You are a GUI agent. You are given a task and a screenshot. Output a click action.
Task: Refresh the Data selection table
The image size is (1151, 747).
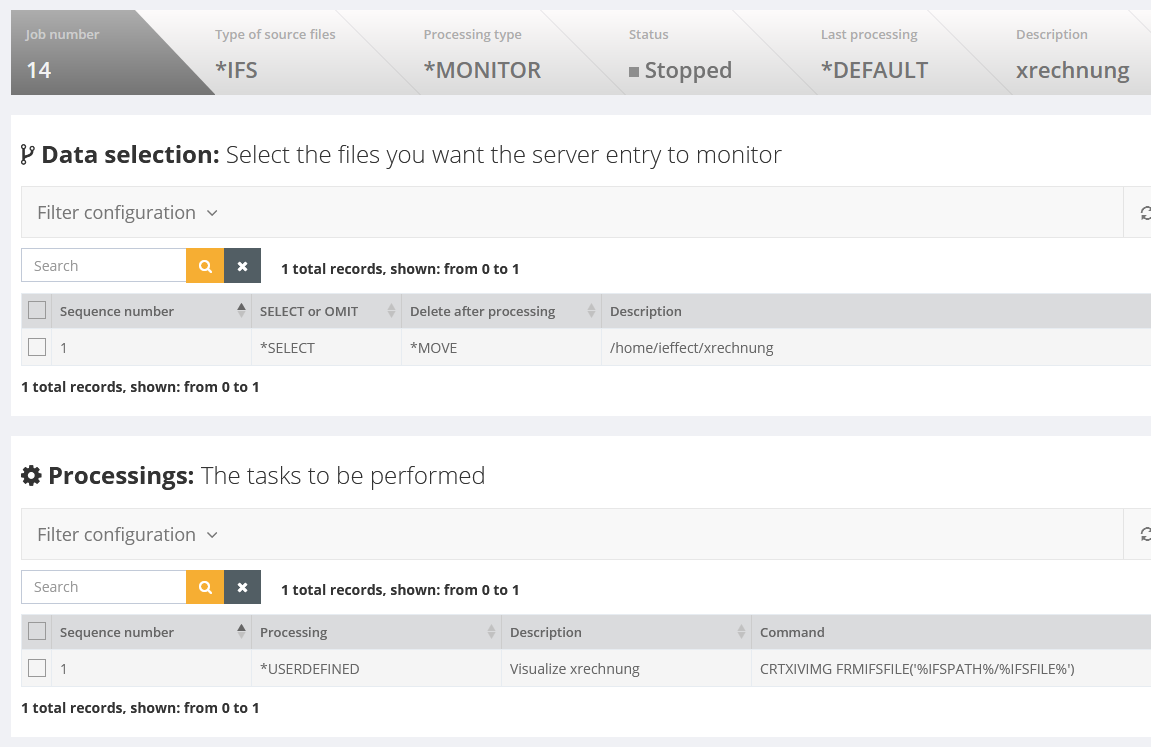(1145, 213)
